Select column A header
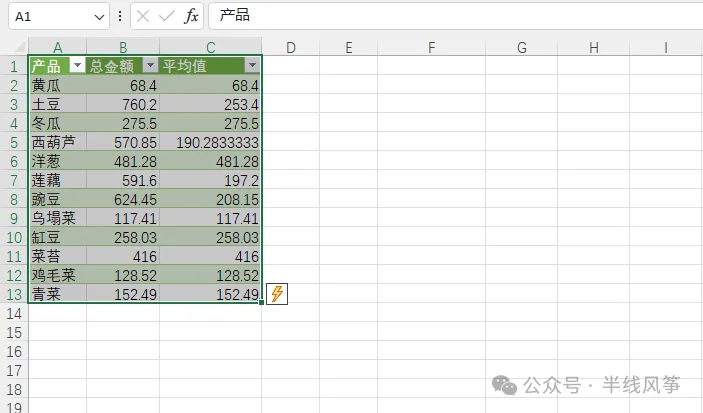 [57, 47]
